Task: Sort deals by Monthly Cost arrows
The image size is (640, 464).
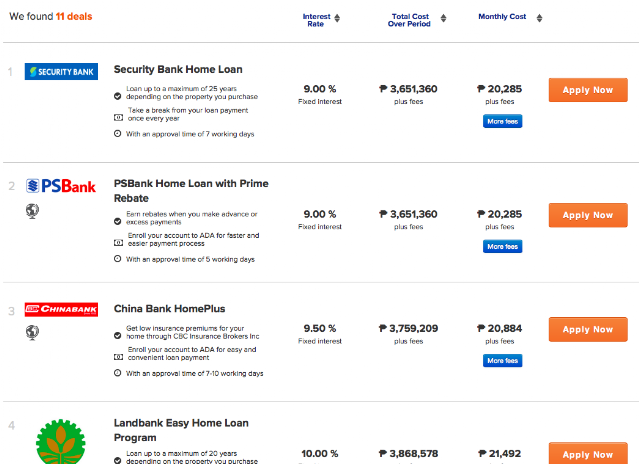Action: (539, 18)
